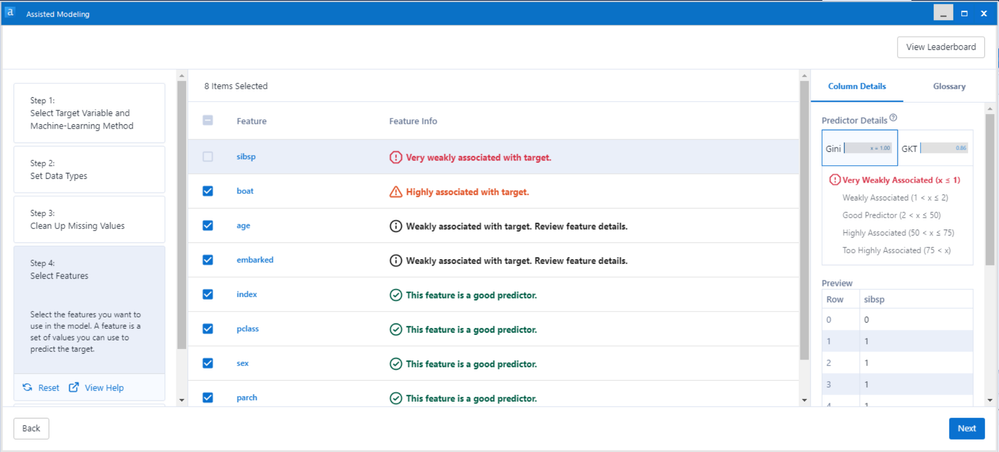The width and height of the screenshot is (999, 452).
Task: Click the info circle icon in age row
Action: [395, 226]
